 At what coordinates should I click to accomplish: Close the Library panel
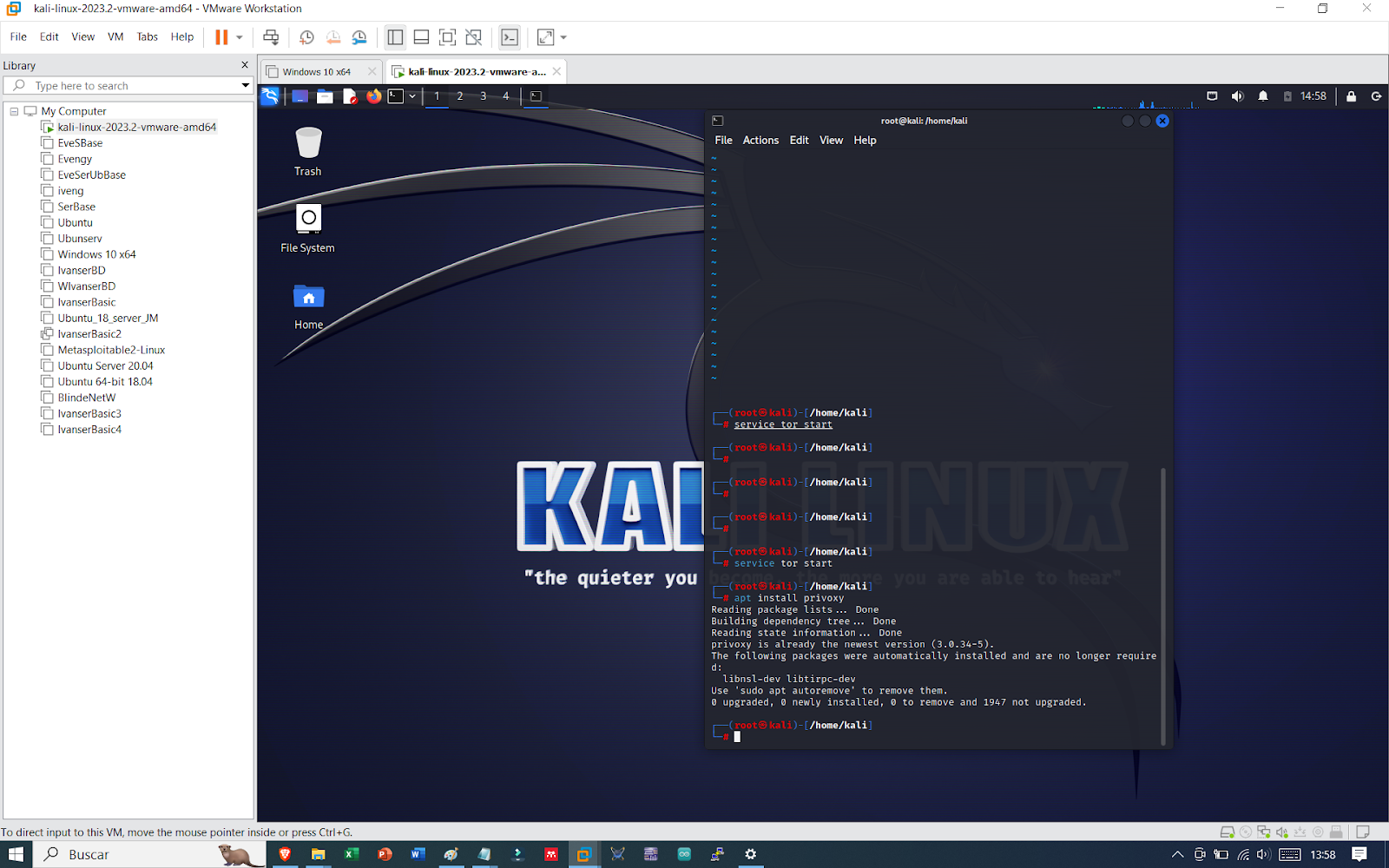coord(245,65)
